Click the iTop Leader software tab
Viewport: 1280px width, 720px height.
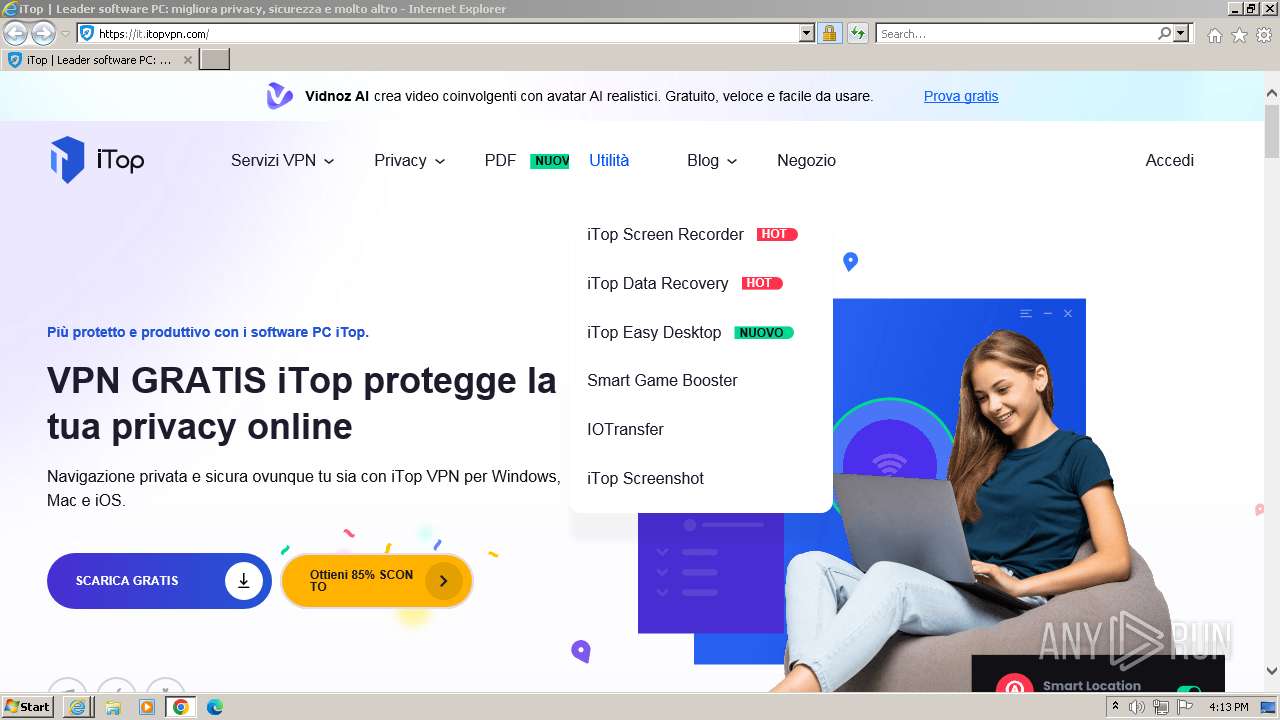(x=98, y=60)
